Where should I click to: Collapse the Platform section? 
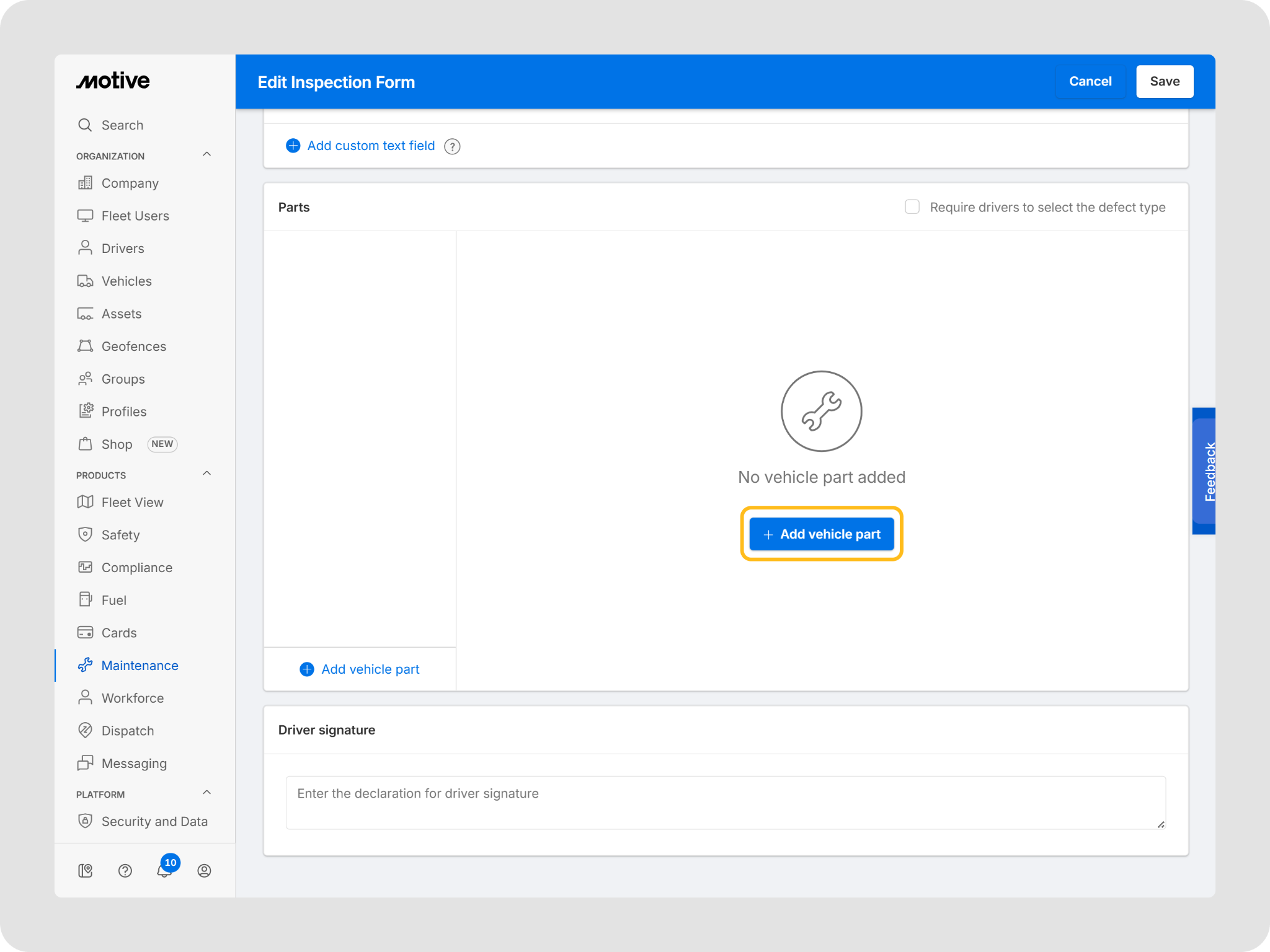(x=207, y=793)
